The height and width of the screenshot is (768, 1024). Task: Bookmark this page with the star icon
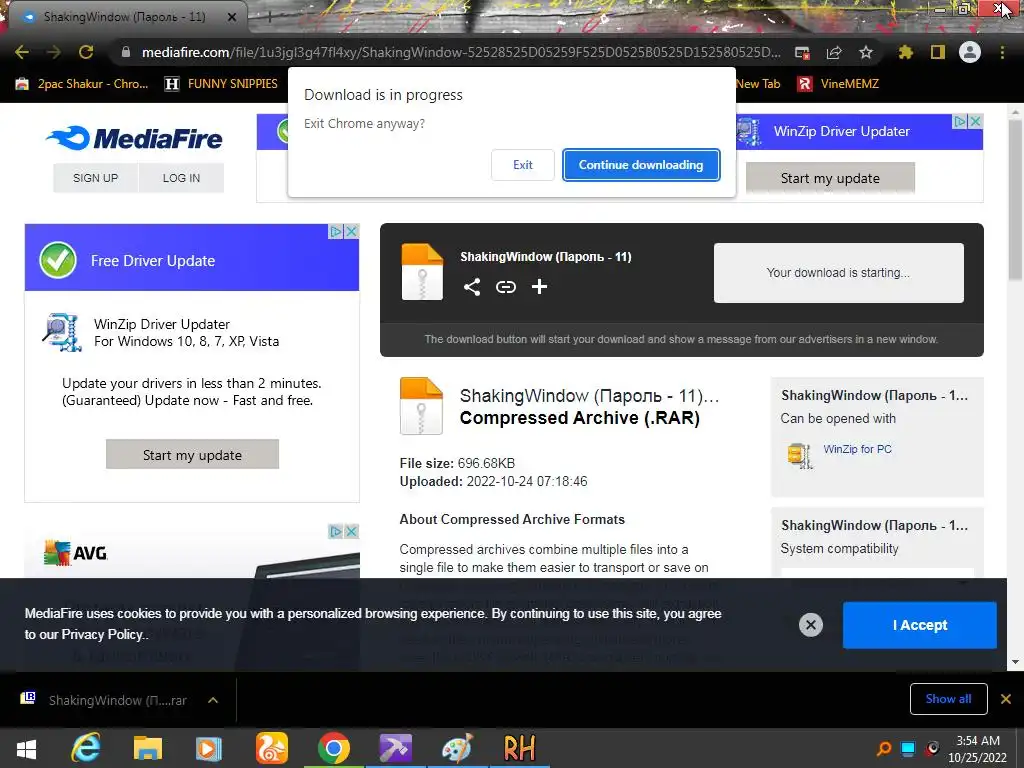(865, 52)
